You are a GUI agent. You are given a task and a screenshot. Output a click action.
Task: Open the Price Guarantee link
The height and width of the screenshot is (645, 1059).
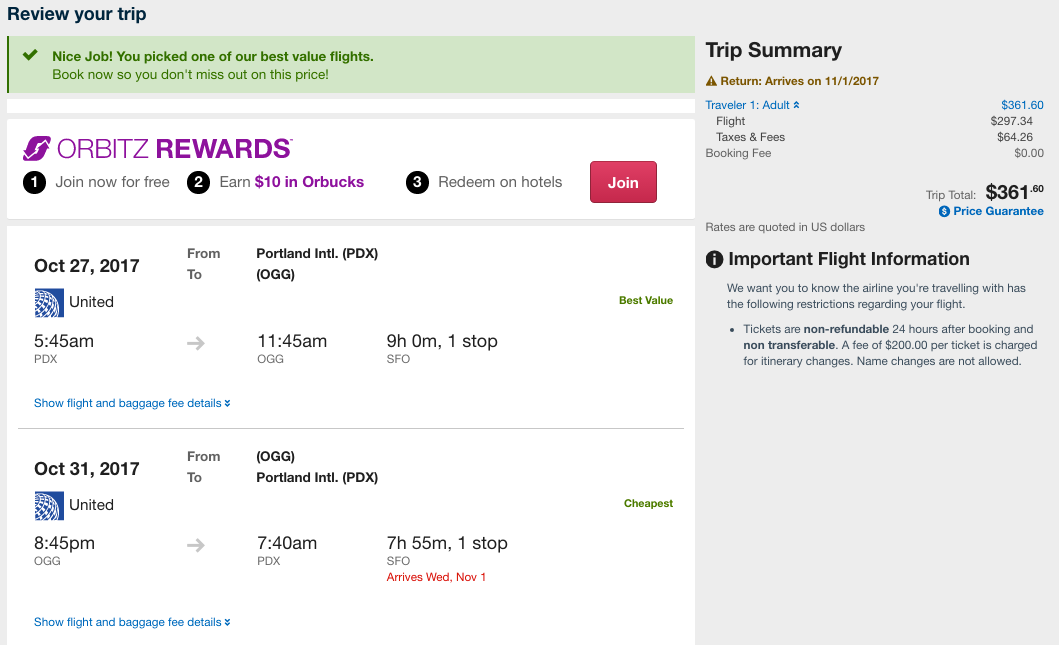point(997,212)
